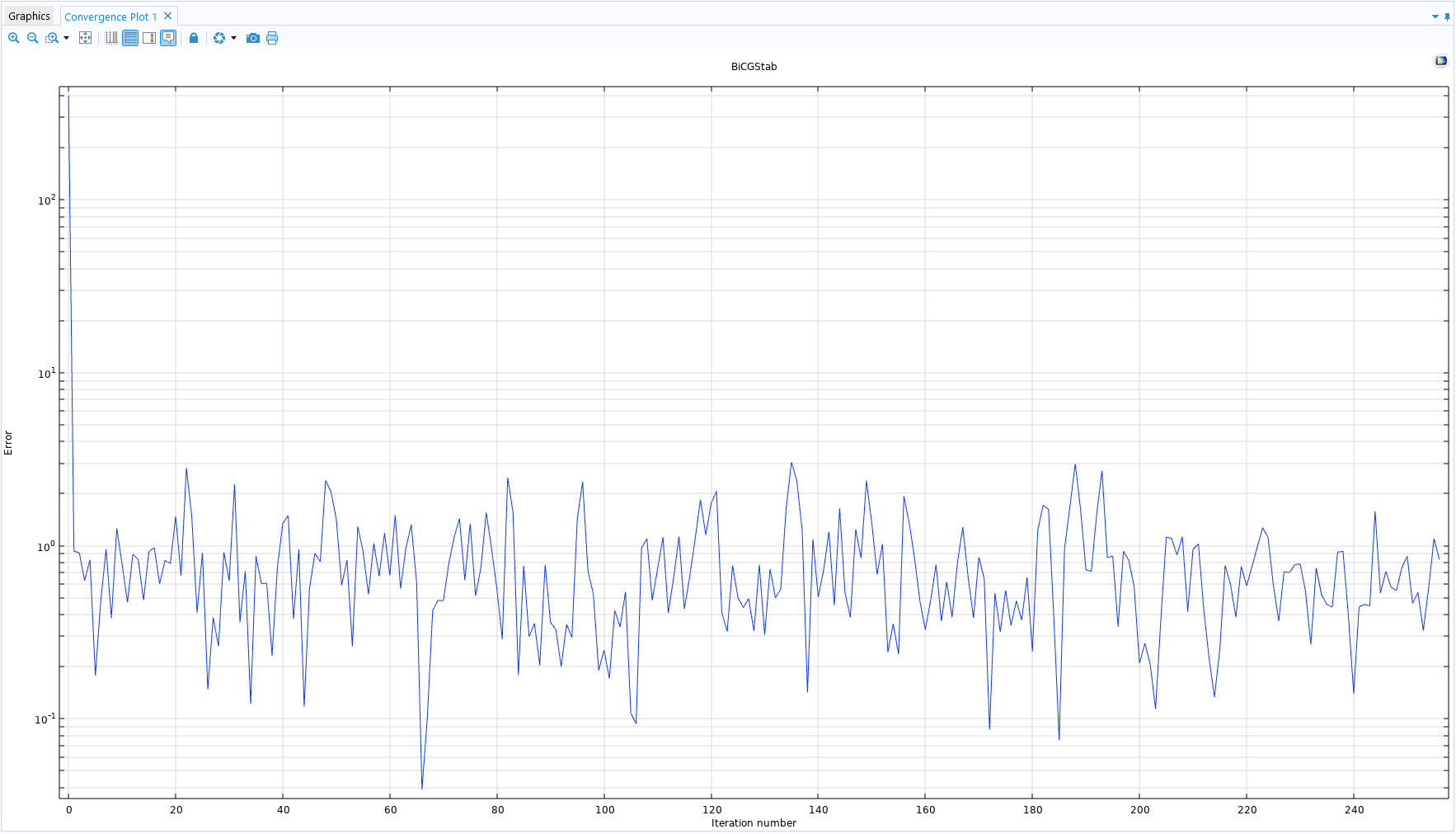The image size is (1456, 834).
Task: Switch to the Graphics tab
Action: point(29,16)
